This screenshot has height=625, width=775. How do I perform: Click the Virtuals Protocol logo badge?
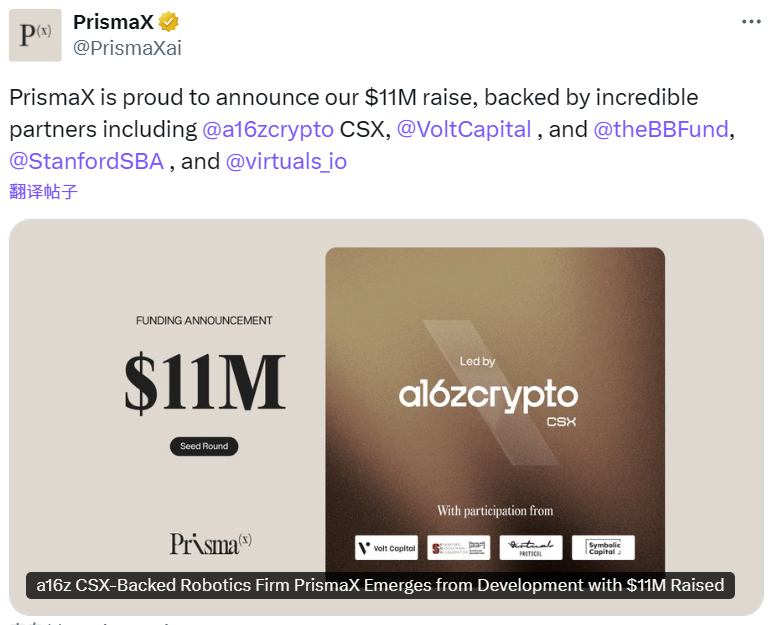tap(530, 548)
